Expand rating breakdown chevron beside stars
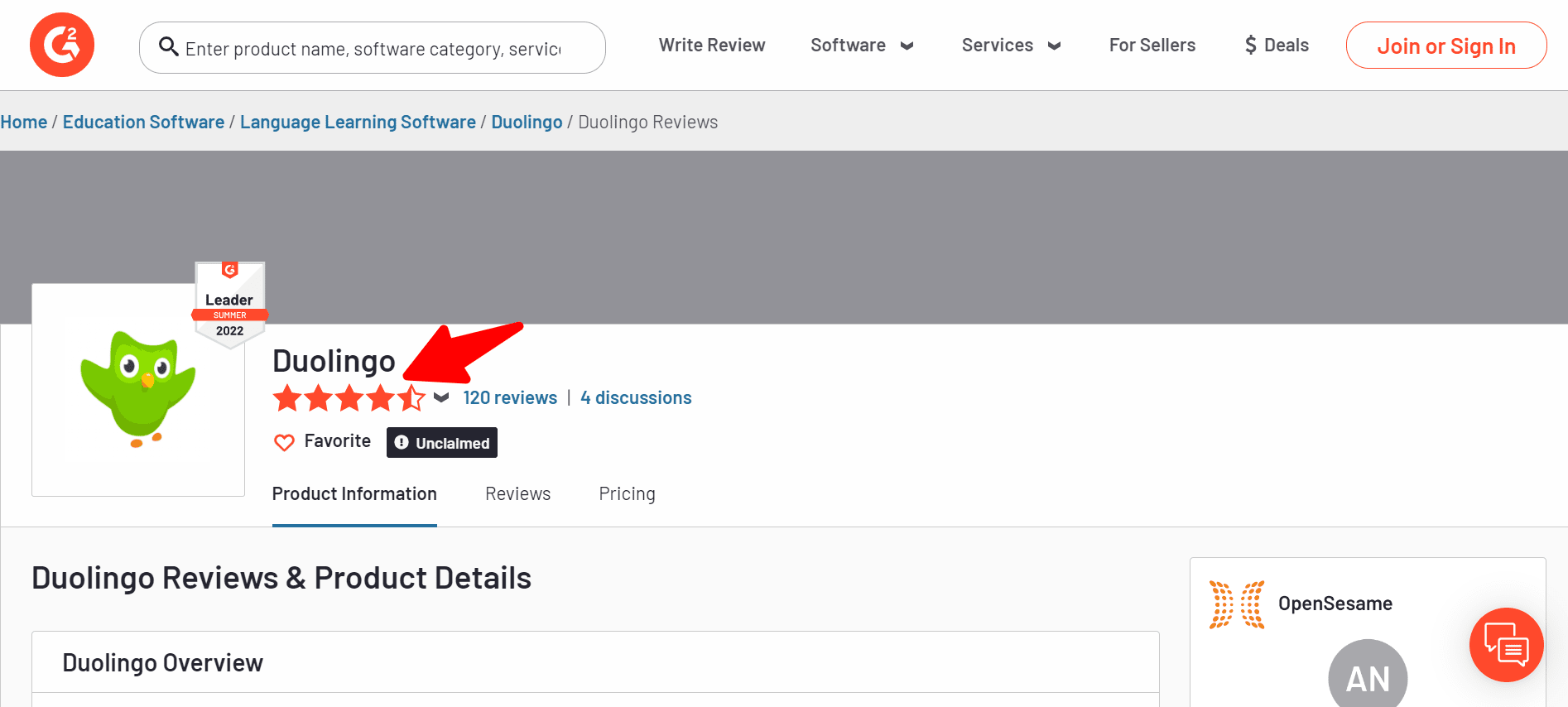1568x707 pixels. pos(441,398)
